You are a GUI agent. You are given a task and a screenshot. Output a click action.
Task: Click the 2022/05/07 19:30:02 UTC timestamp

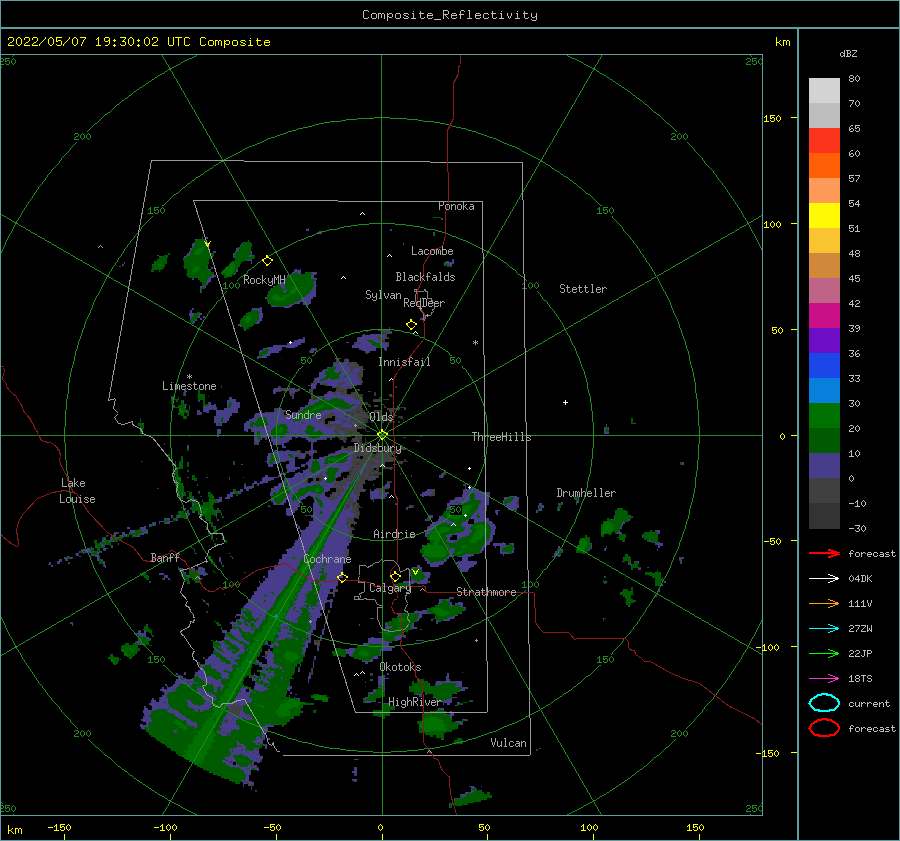(x=138, y=42)
